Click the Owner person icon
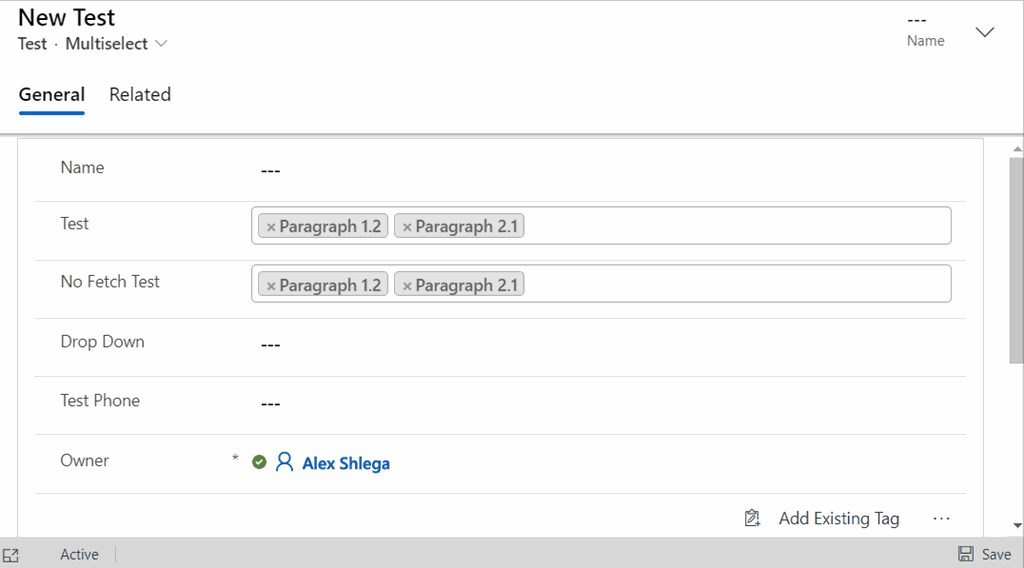This screenshot has height=568, width=1024. pyautogui.click(x=284, y=462)
